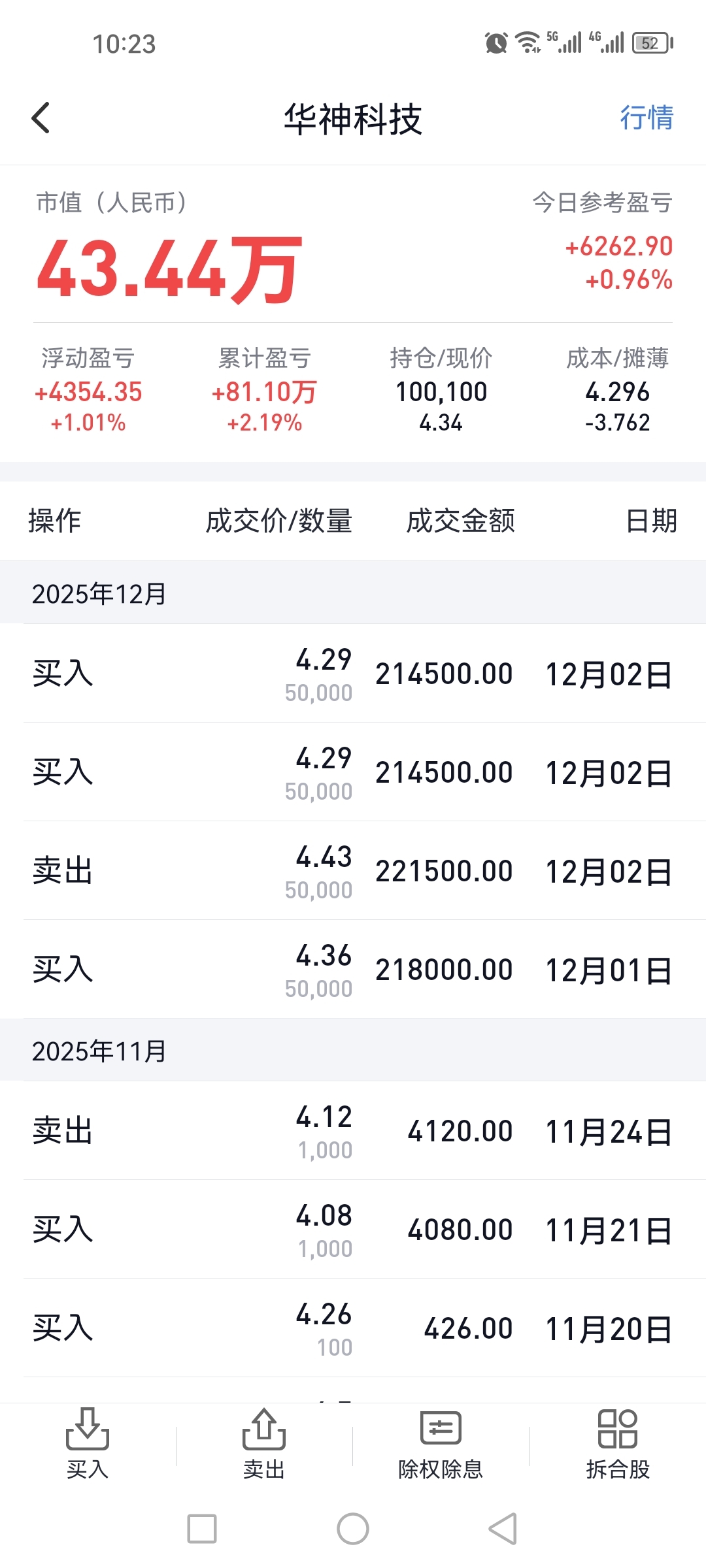Screen dimensions: 706x1568
Task: Select the 成交价/数量 column header
Action: [279, 521]
